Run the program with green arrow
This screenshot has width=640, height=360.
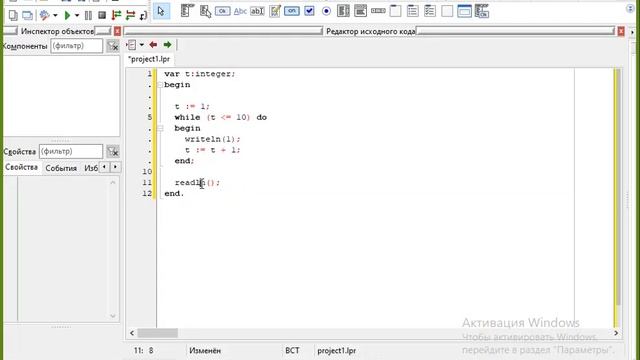coord(67,16)
